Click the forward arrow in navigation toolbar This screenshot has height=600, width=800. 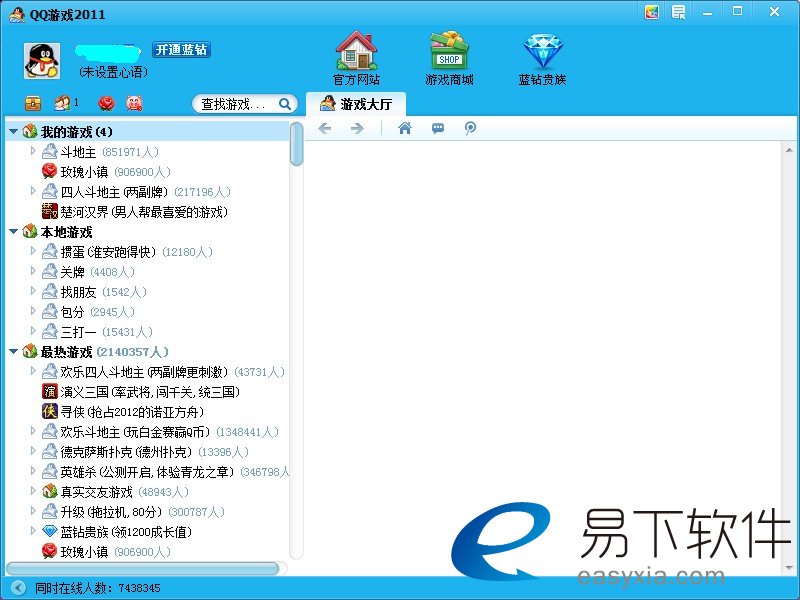(x=357, y=128)
